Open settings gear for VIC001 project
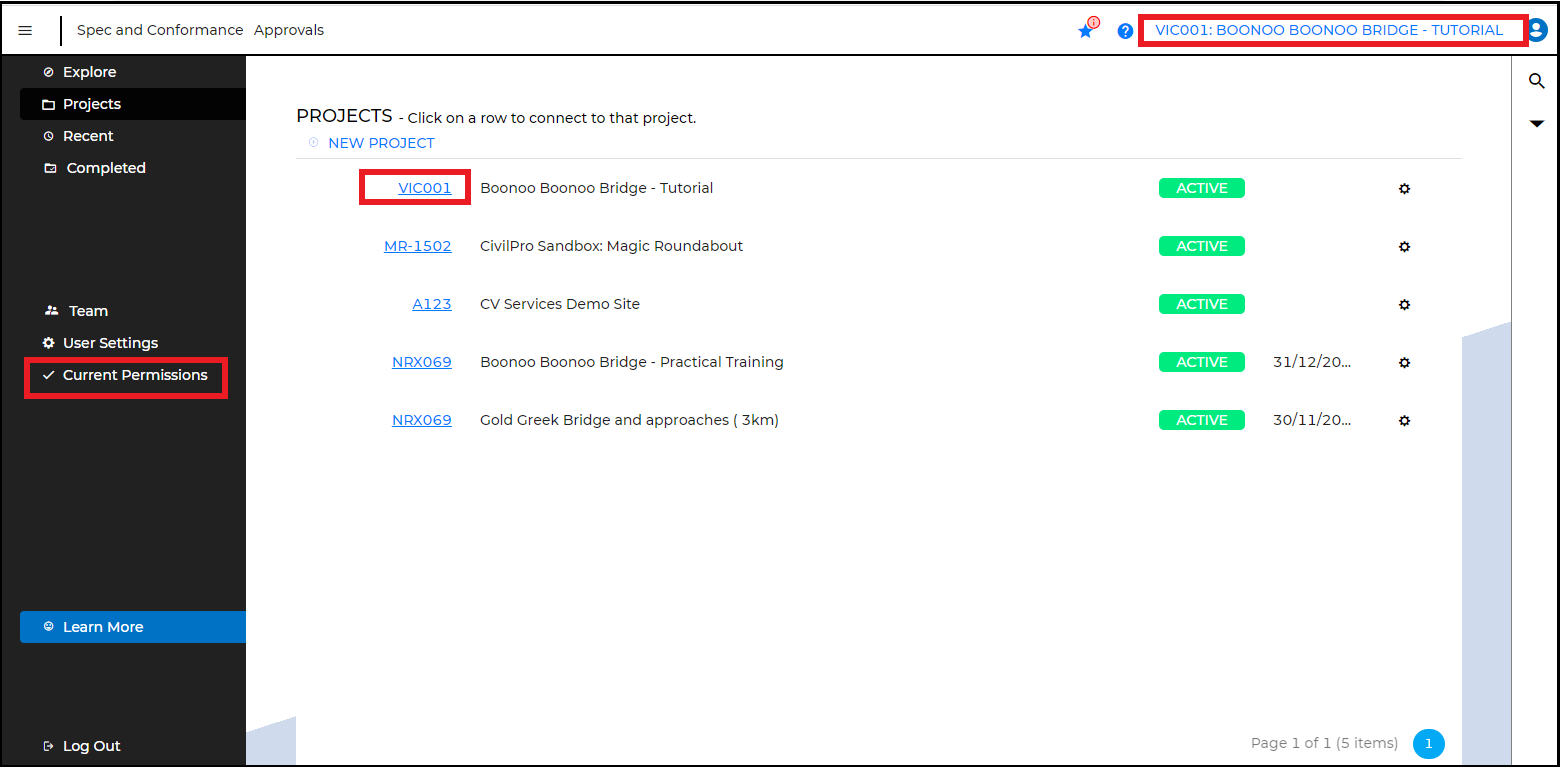 [x=1404, y=188]
